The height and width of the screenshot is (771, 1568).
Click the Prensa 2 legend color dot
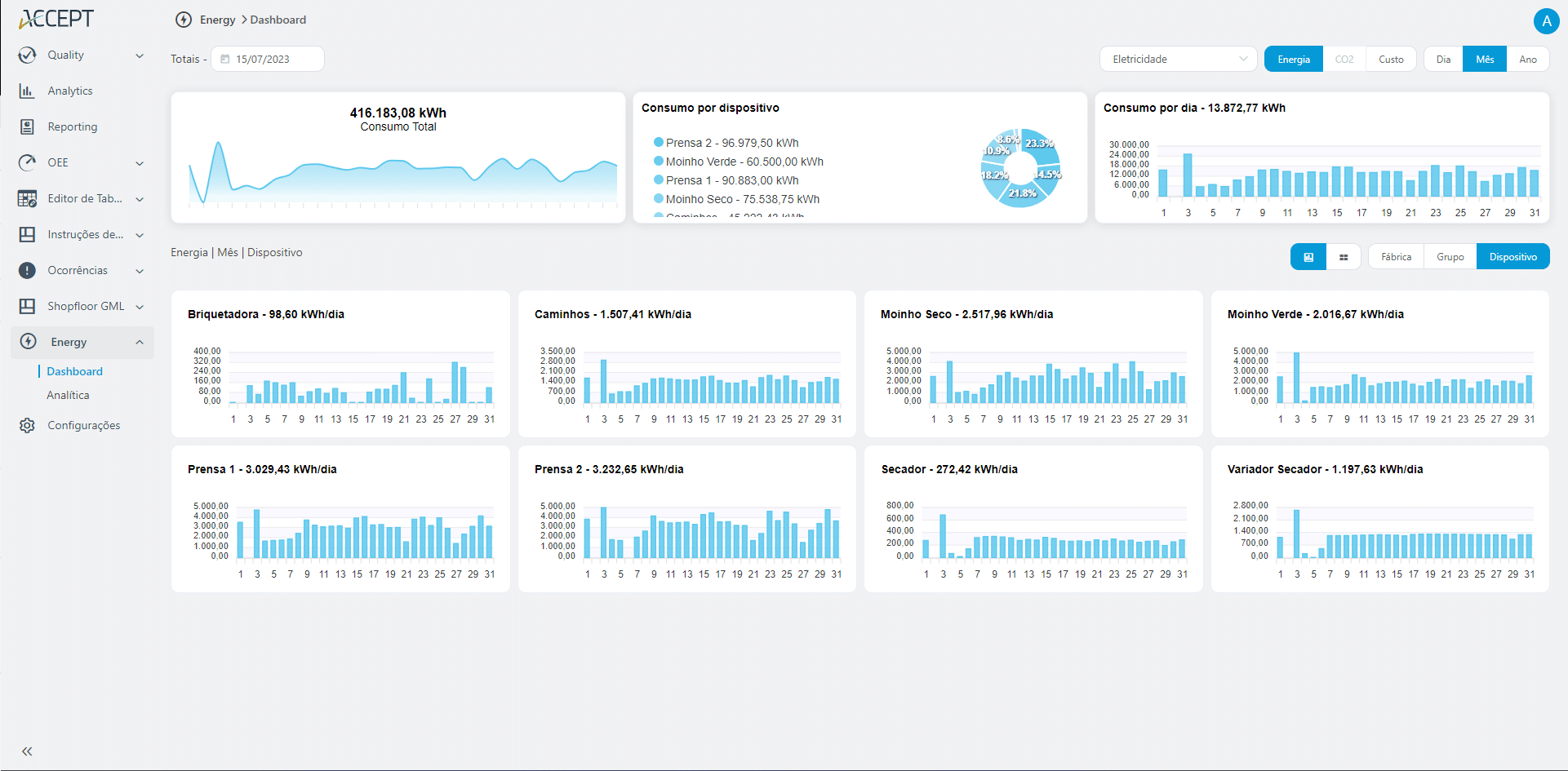(658, 143)
